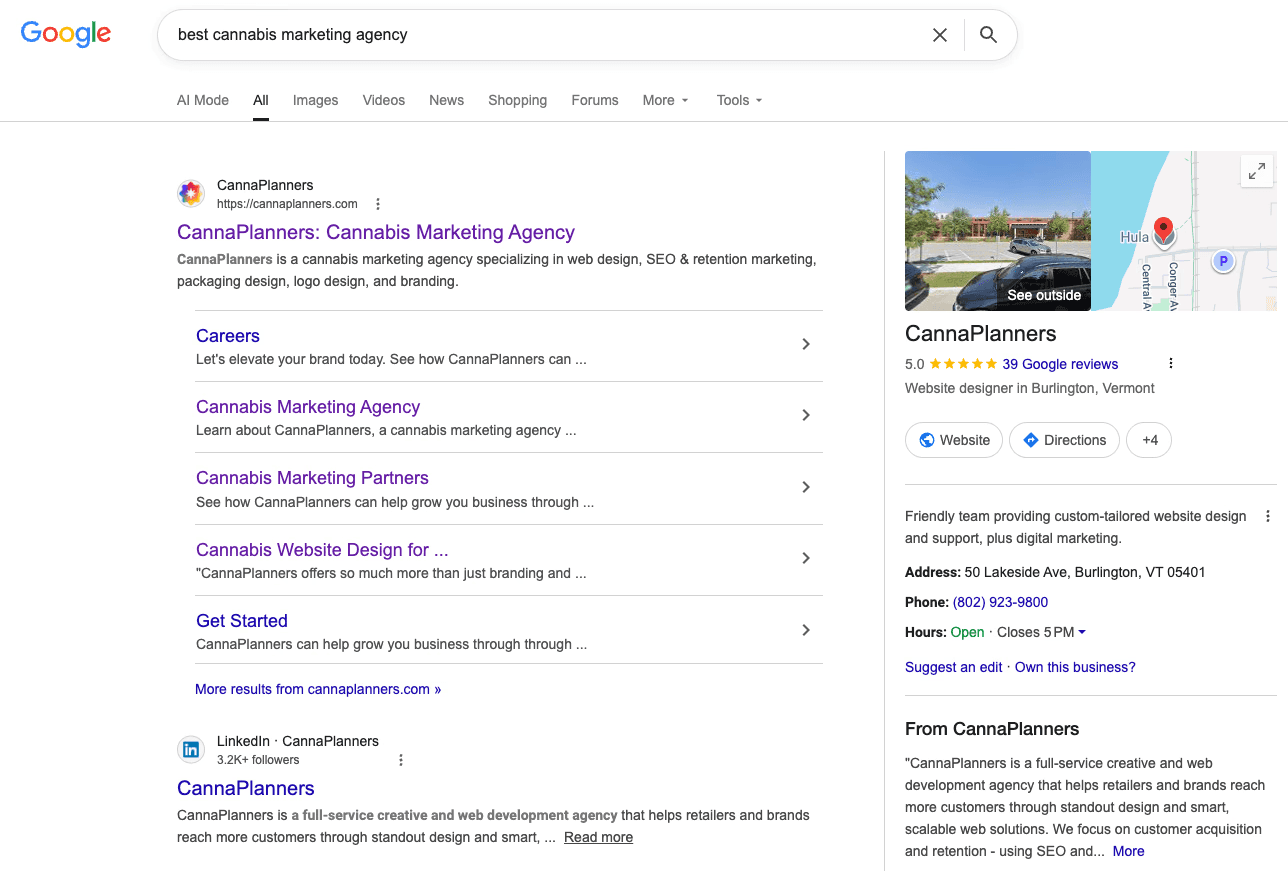
Task: Switch to Videos tab
Action: (384, 100)
